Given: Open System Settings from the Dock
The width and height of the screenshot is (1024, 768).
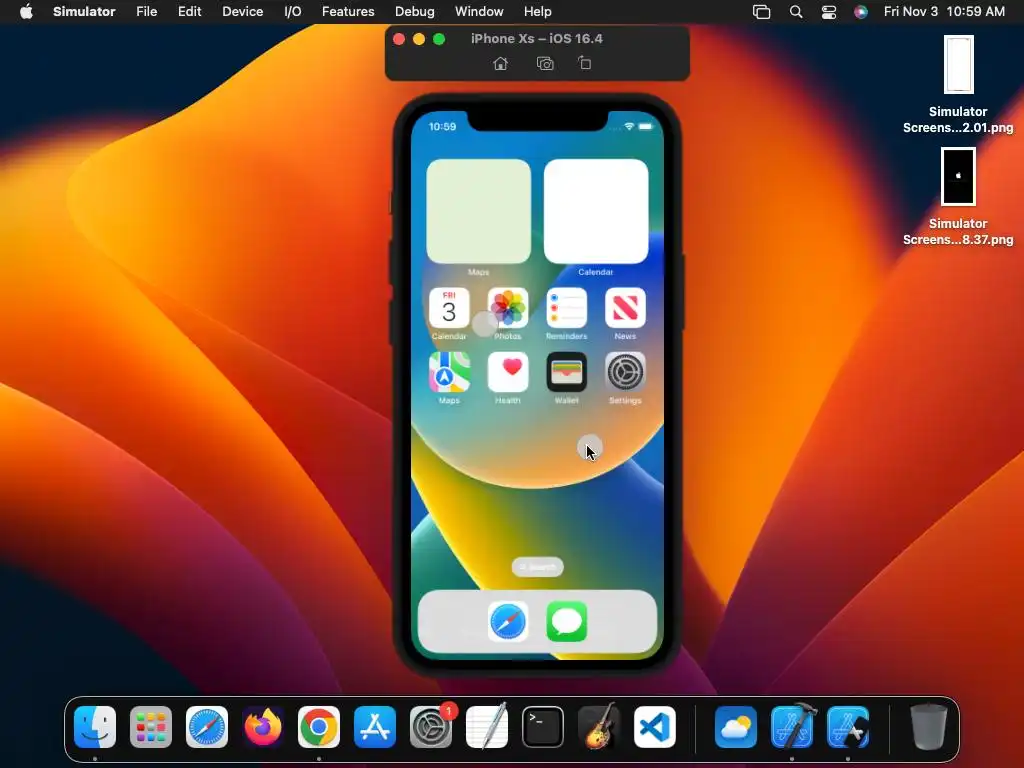Looking at the screenshot, I should pyautogui.click(x=431, y=726).
